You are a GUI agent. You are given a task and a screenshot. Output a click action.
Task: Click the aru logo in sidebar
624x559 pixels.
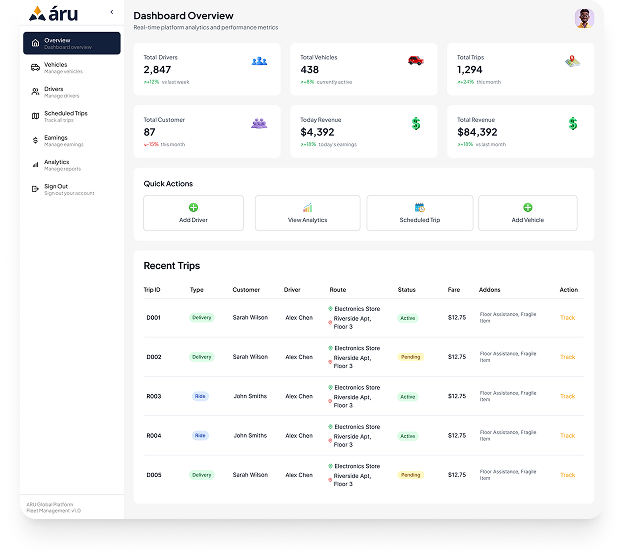[54, 14]
